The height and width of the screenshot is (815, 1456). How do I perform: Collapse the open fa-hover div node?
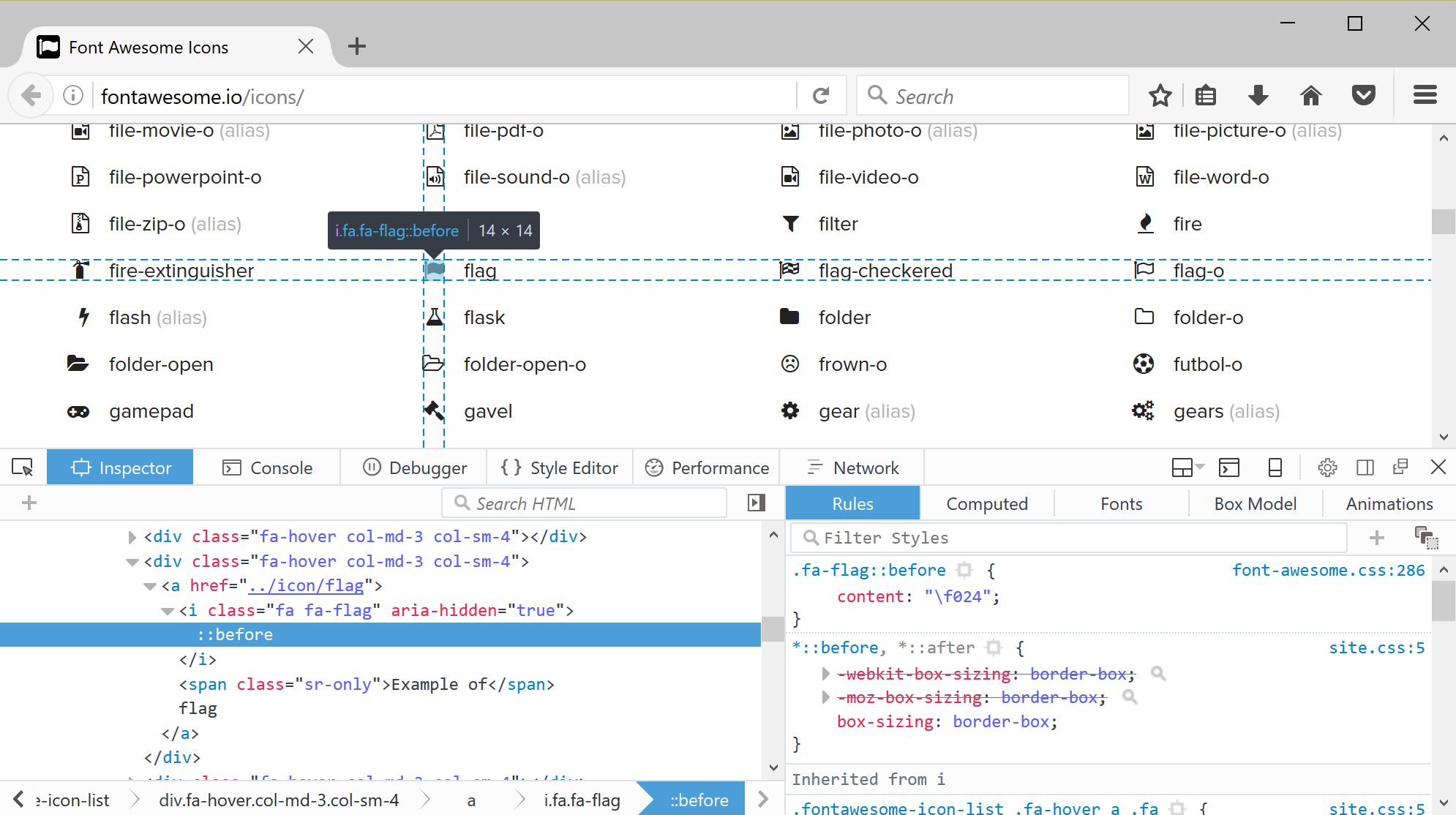pos(132,562)
